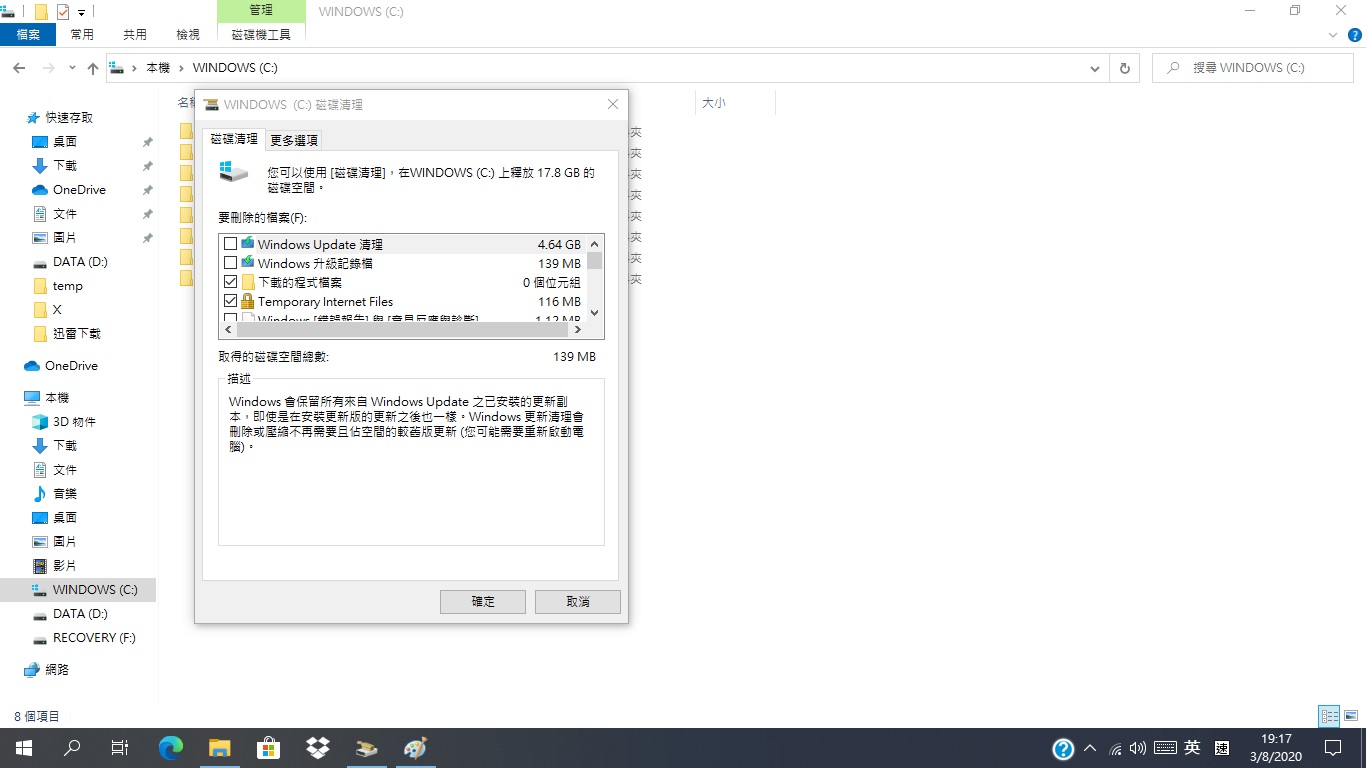Open DATA (D:) in quick access
Viewport: 1366px width, 768px height.
pyautogui.click(x=80, y=261)
